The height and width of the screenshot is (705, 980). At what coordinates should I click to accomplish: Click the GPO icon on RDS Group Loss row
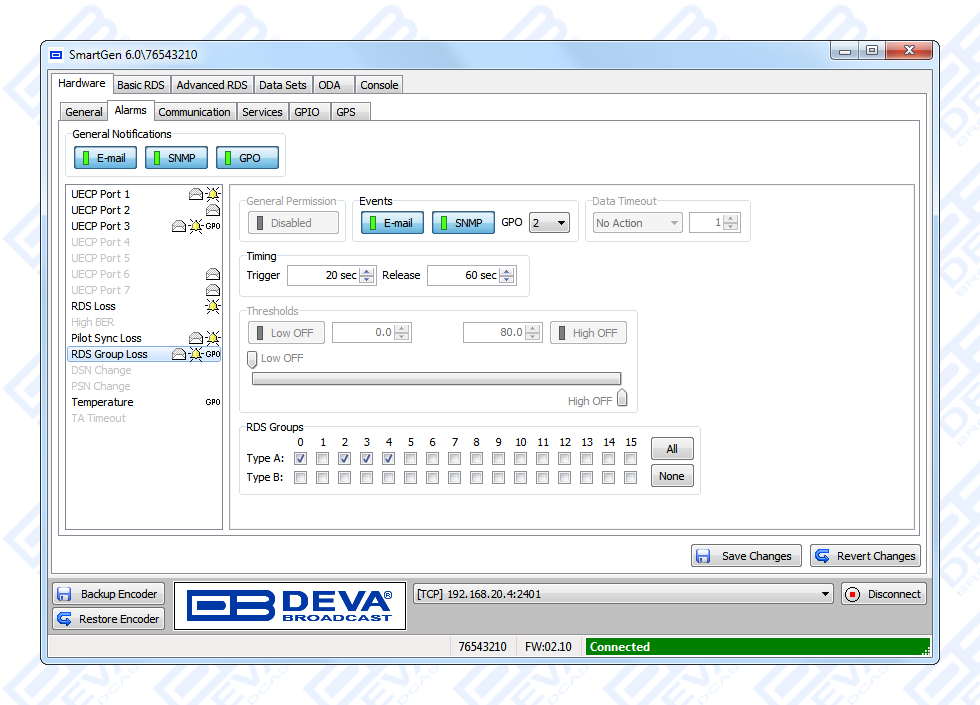[213, 354]
